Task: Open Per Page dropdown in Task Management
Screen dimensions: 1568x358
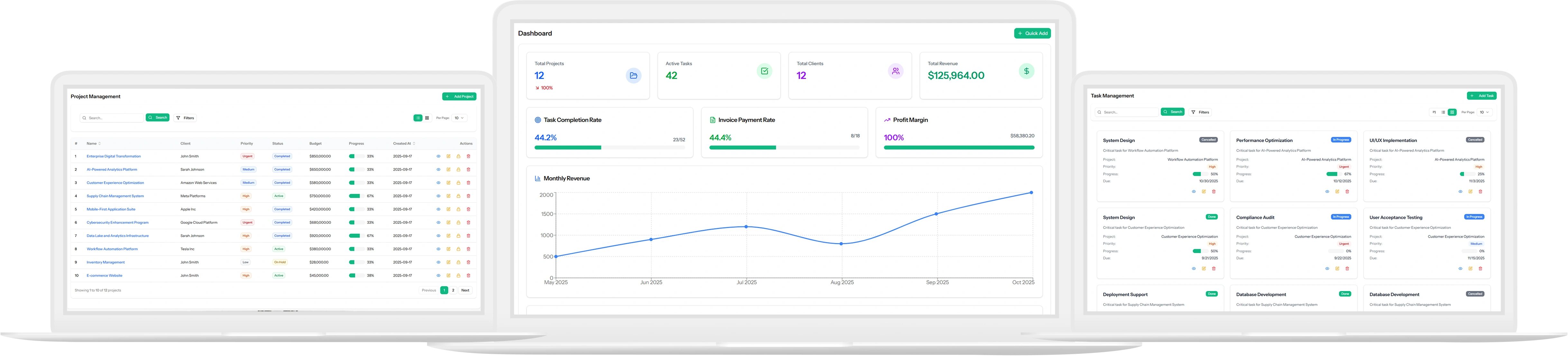Action: [1485, 112]
